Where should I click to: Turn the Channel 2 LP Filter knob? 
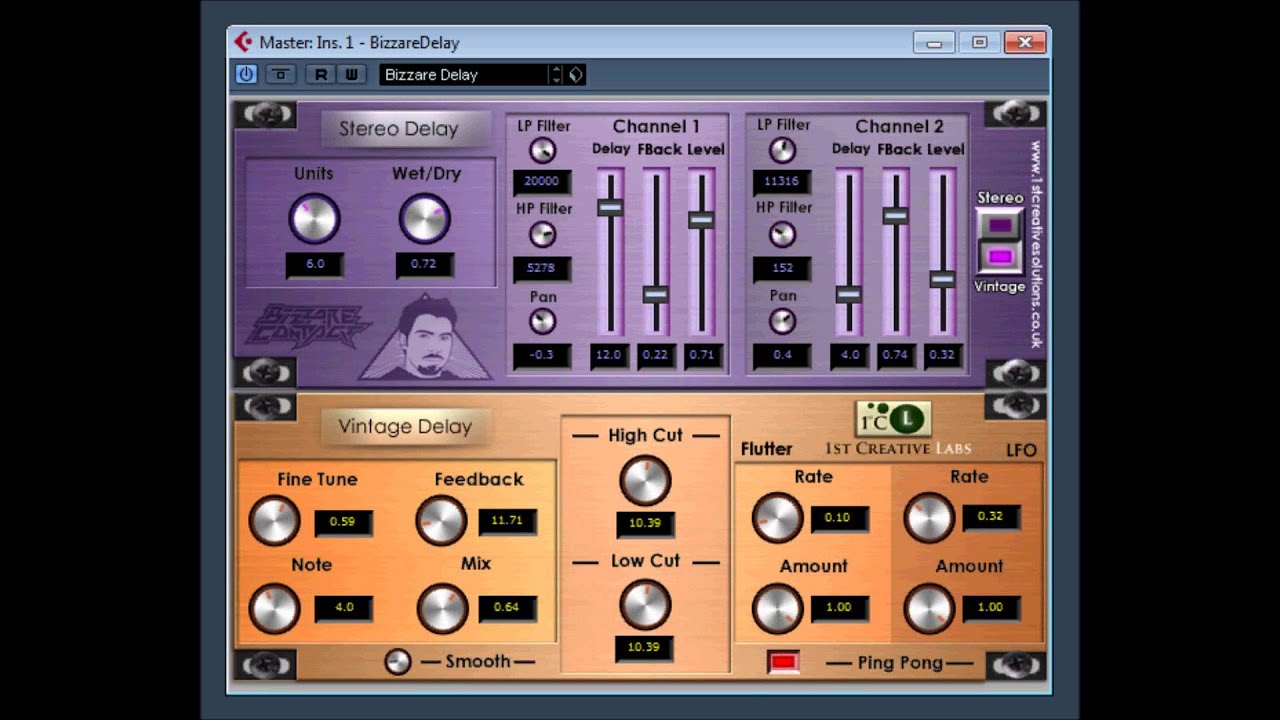782,150
